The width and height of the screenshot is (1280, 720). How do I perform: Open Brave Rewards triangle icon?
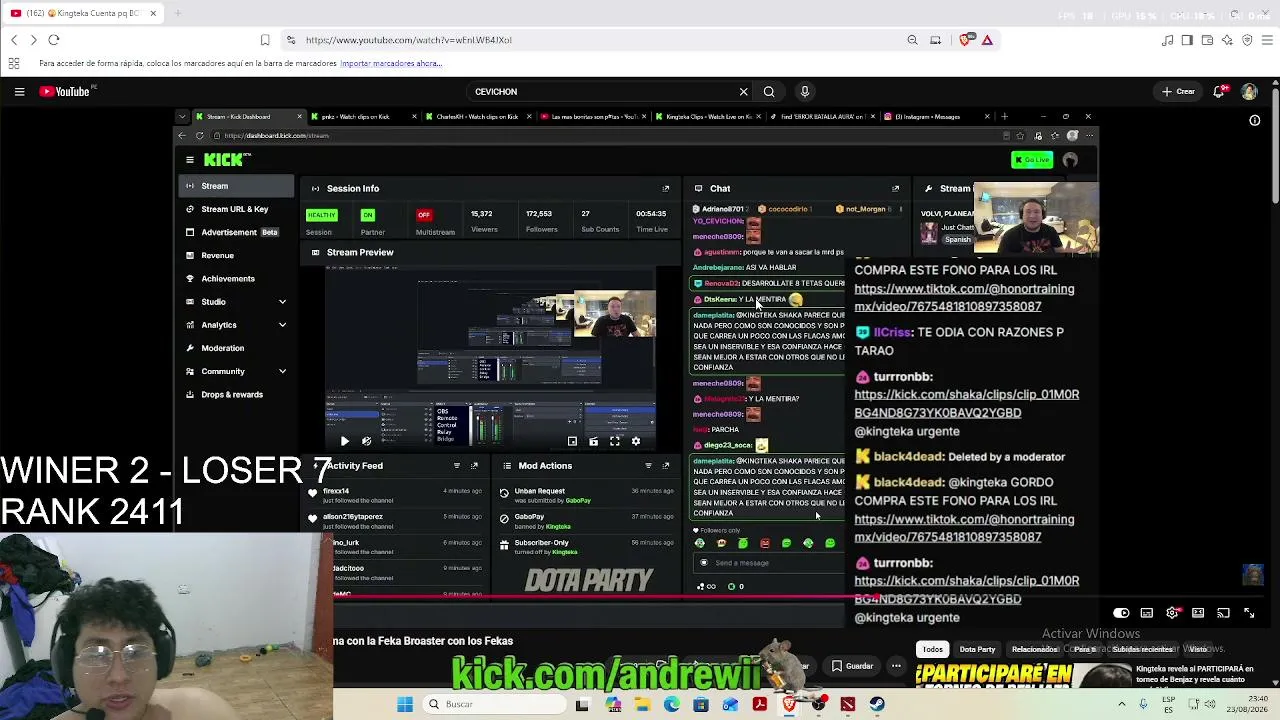tap(987, 40)
